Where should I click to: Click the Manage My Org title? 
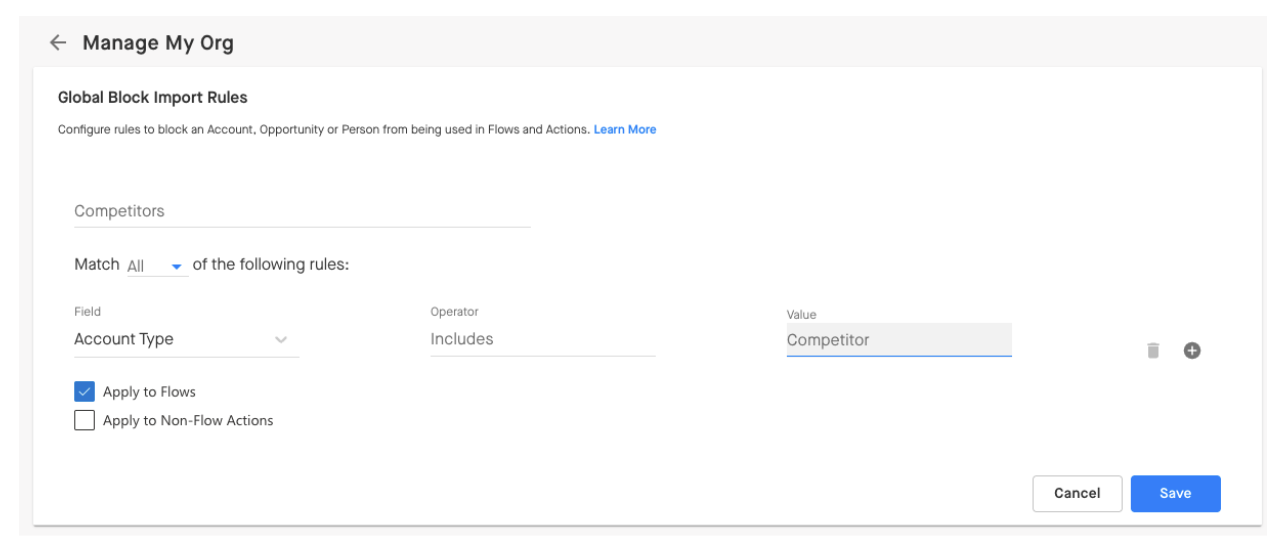tap(158, 43)
